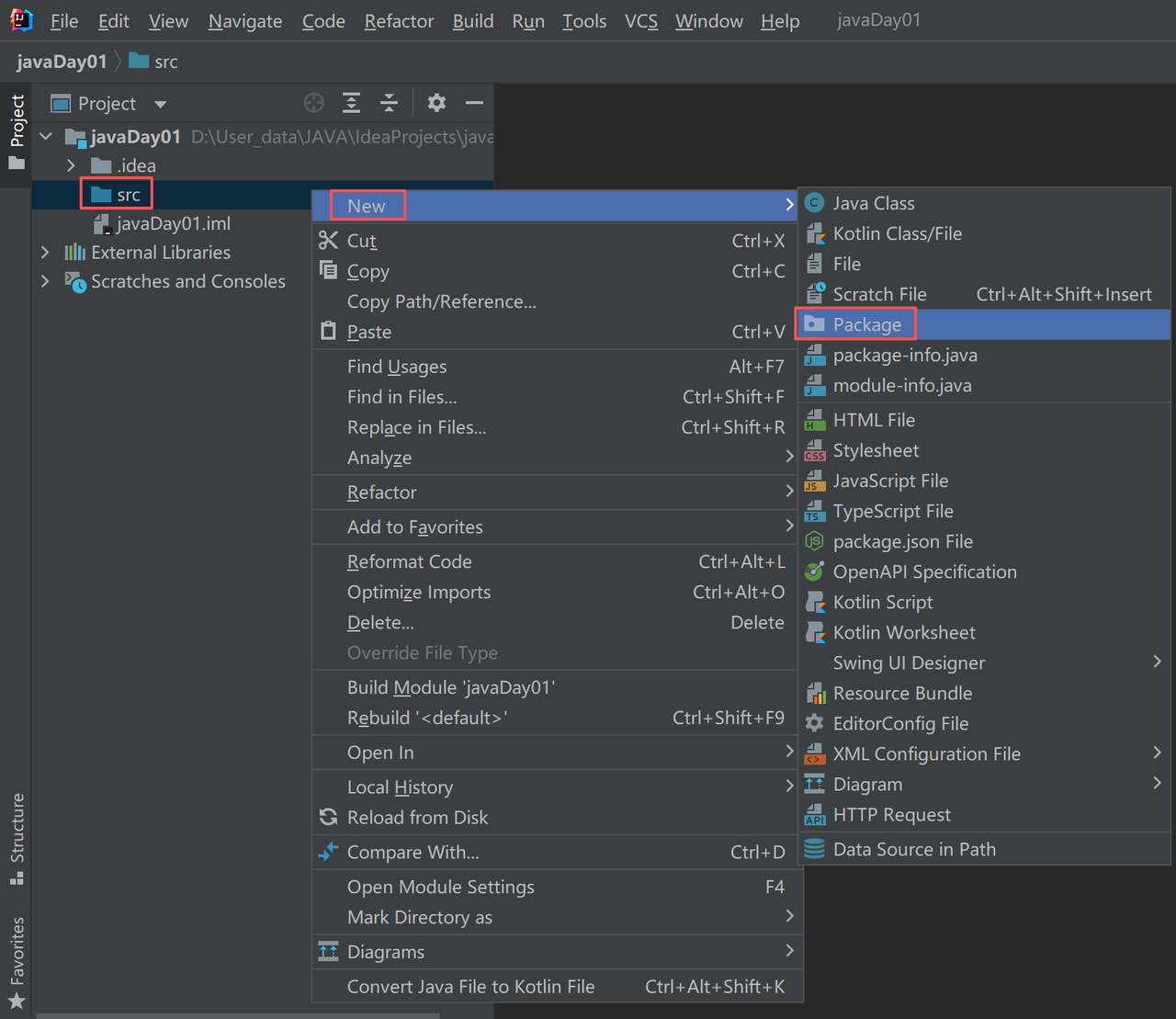Click the Collapse All icon in Project toolbar

pyautogui.click(x=389, y=103)
